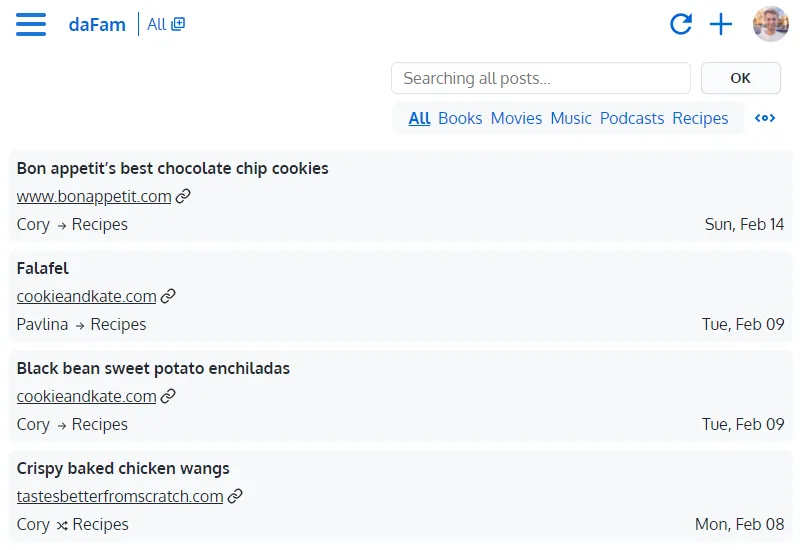Click link icon on enchiladas post
The image size is (801, 550).
(x=168, y=396)
